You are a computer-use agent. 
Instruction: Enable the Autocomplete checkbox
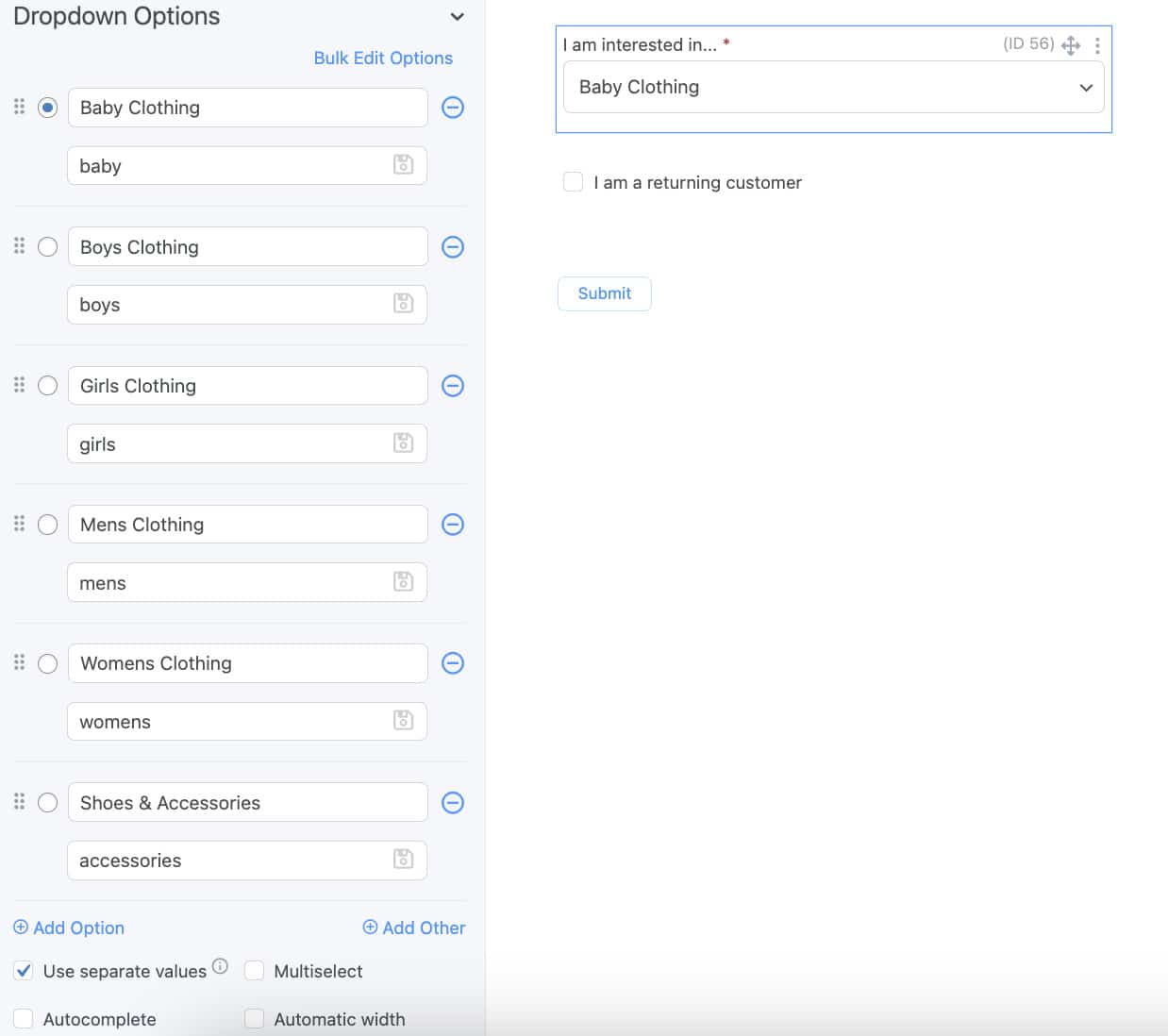point(24,1019)
